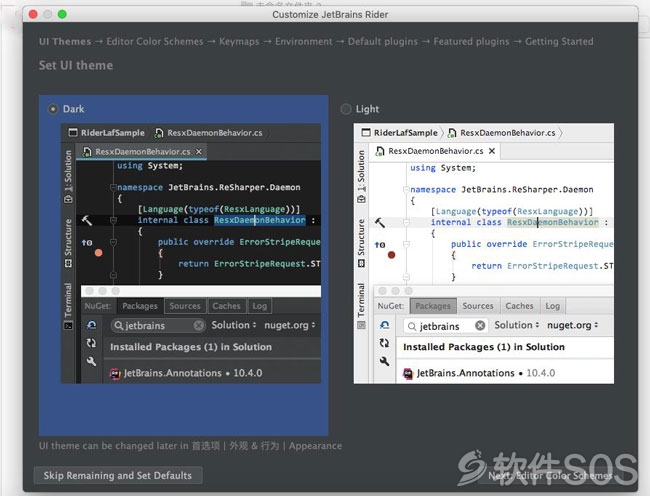The image size is (650, 496).
Task: Click the jetbrains search field in light preview
Action: pyautogui.click(x=446, y=326)
